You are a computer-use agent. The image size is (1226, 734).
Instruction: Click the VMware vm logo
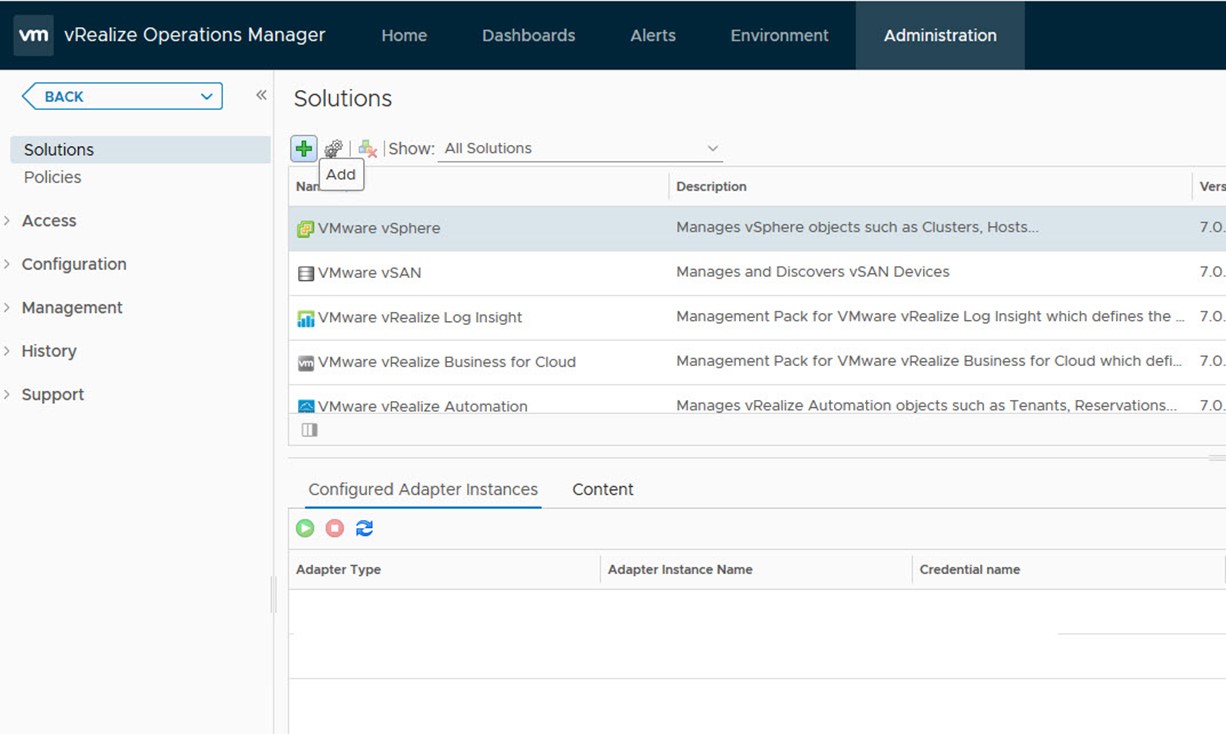click(33, 35)
